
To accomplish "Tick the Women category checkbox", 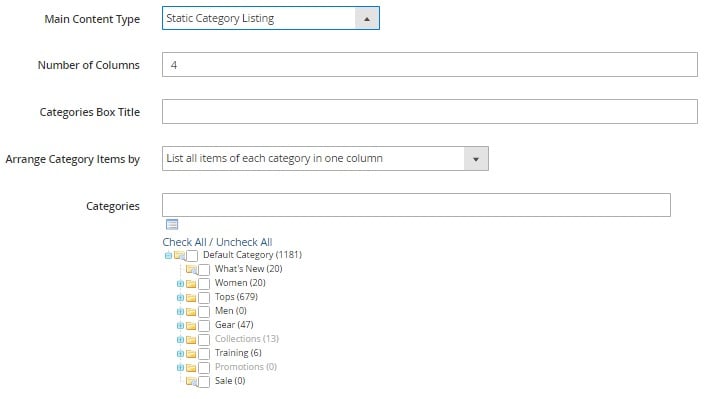I will (x=204, y=284).
